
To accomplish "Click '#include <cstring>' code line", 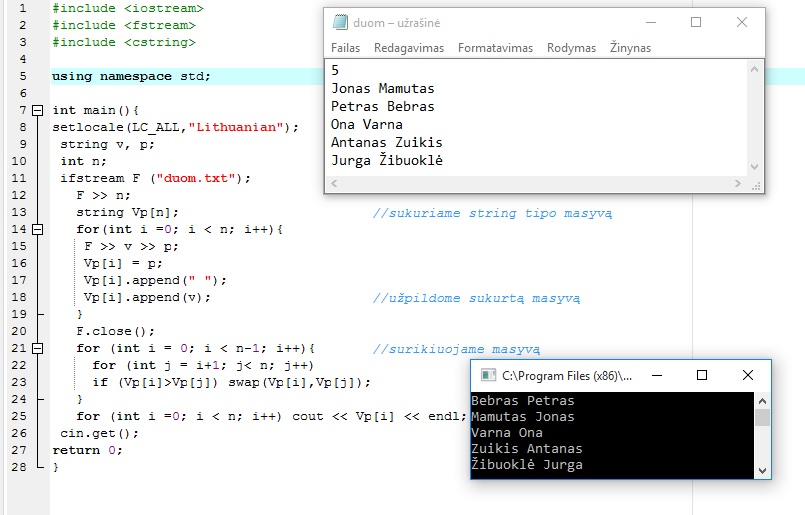I will tap(124, 42).
